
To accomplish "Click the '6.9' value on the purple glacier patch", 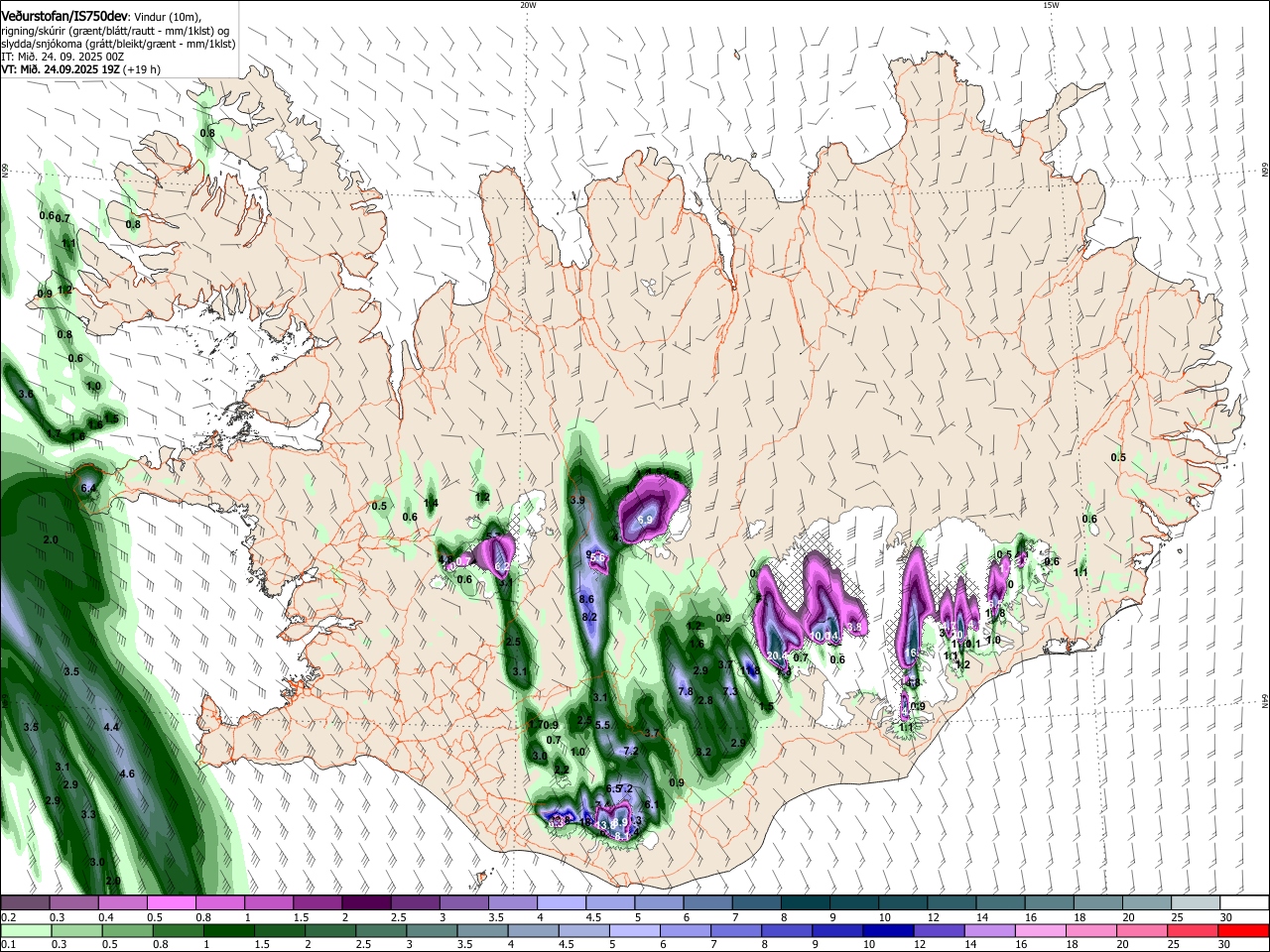I will 645,520.
